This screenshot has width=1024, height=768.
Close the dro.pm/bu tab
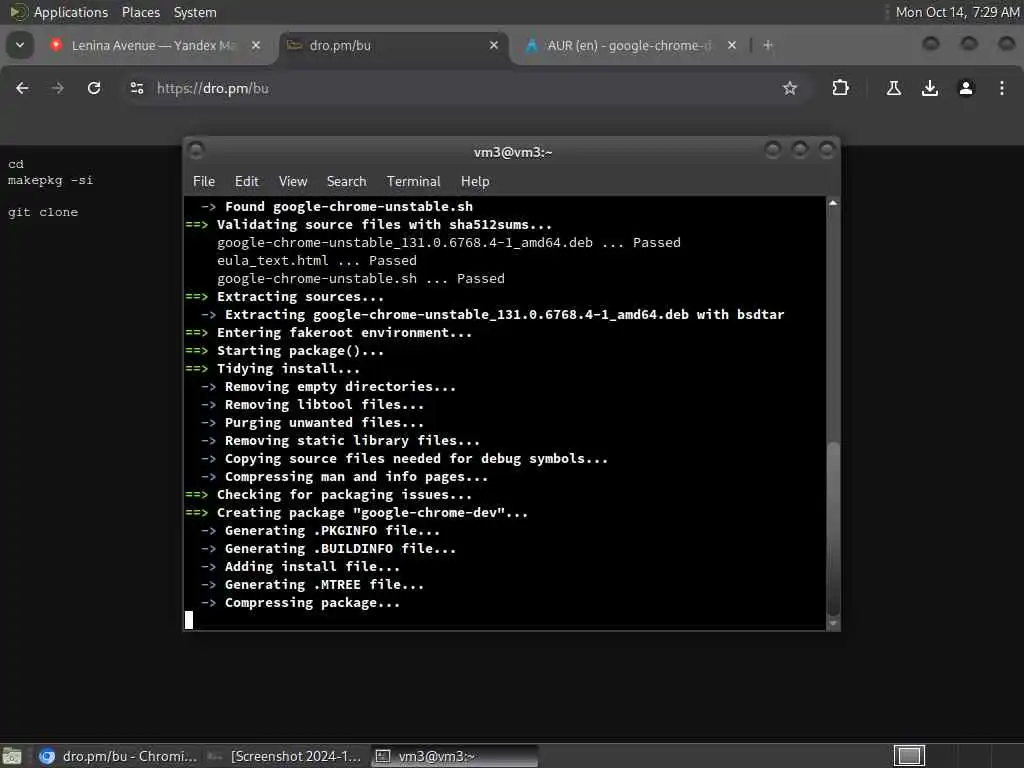[x=494, y=46]
